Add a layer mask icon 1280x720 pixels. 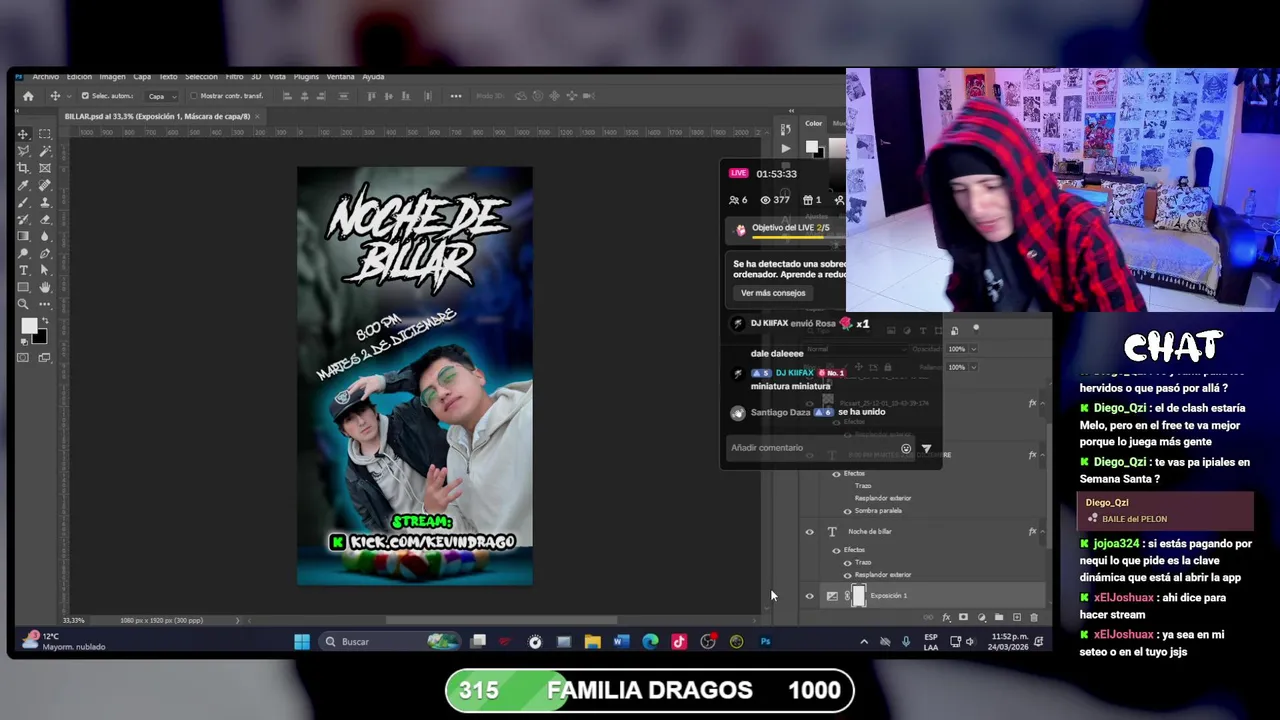point(963,617)
